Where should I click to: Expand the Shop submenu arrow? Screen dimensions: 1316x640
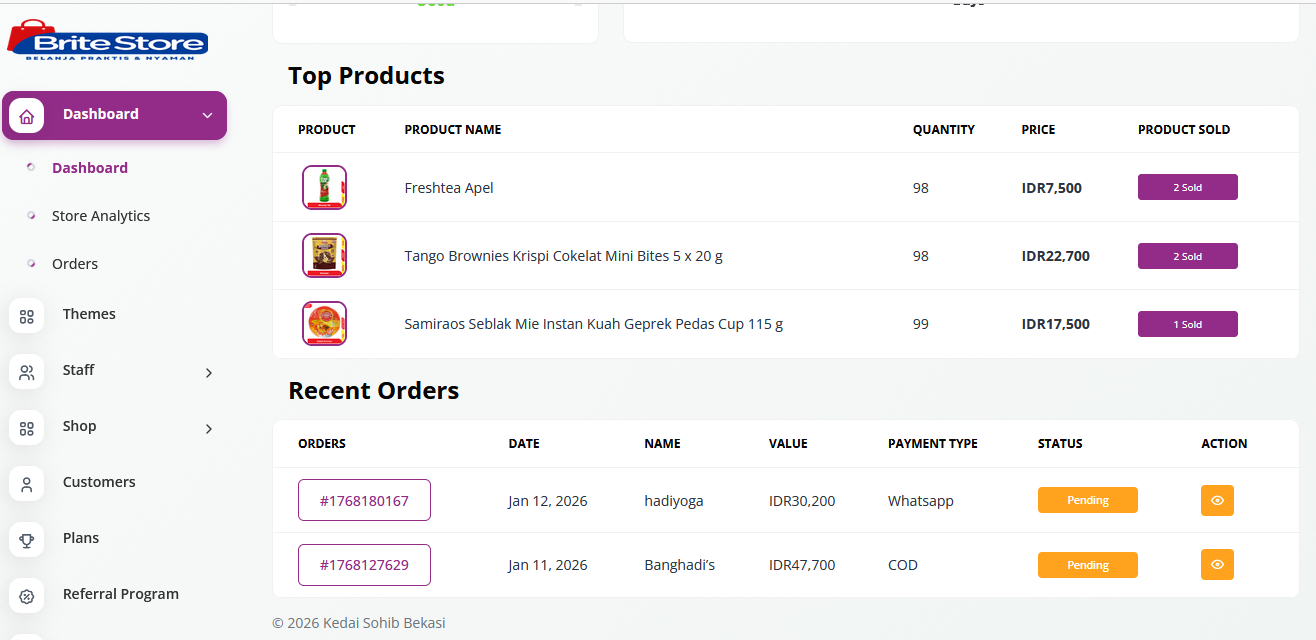[x=209, y=429]
